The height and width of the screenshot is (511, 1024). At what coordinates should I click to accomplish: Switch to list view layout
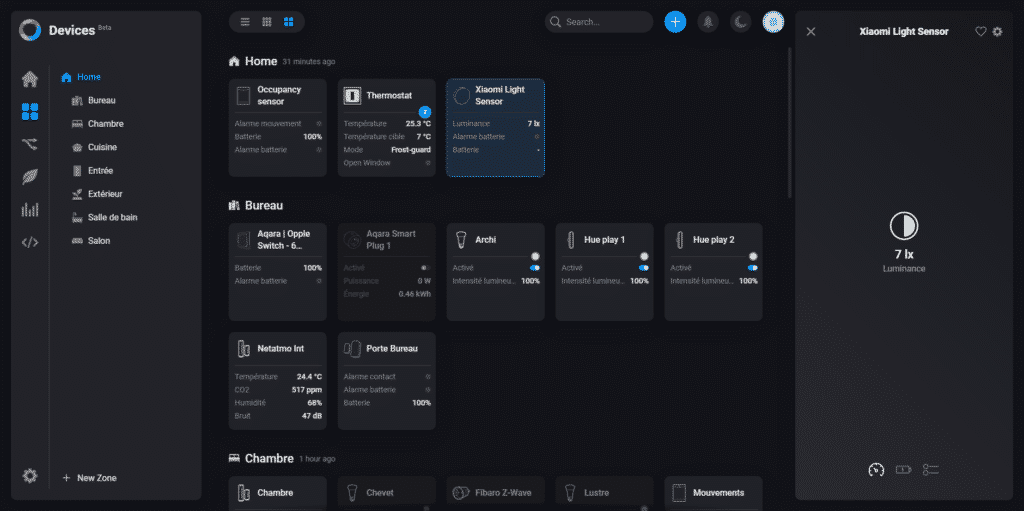tap(246, 22)
